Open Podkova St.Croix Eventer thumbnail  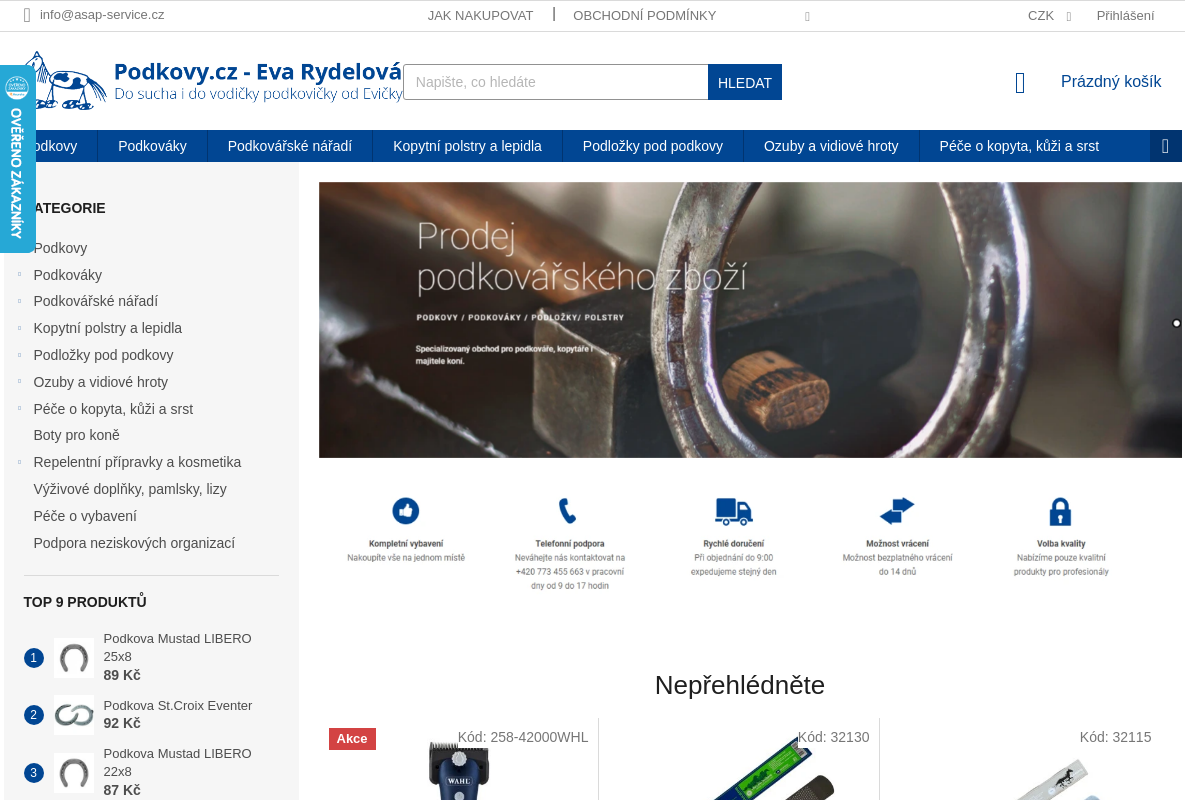74,715
